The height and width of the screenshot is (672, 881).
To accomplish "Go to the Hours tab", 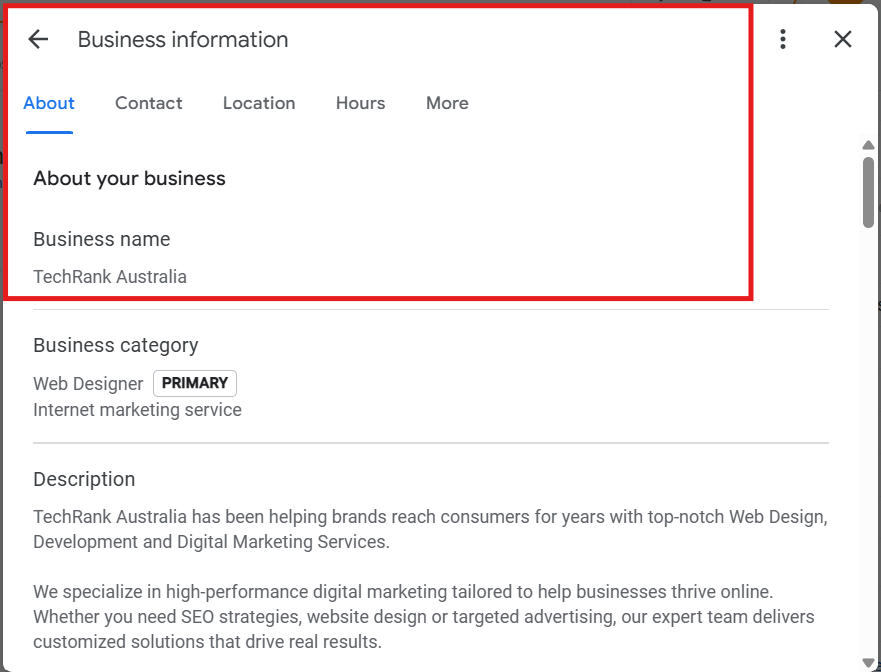I will (360, 103).
